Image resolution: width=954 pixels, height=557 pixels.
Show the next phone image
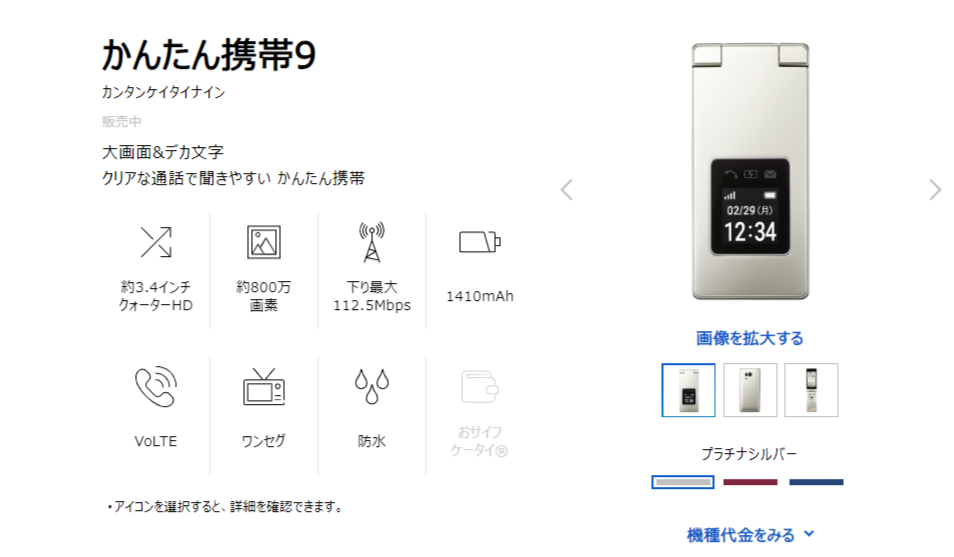click(935, 190)
